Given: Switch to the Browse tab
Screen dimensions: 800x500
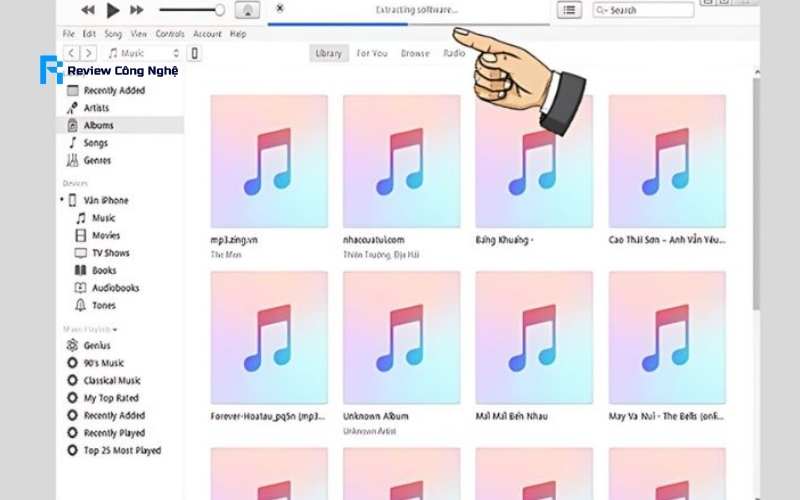Looking at the screenshot, I should (x=415, y=53).
